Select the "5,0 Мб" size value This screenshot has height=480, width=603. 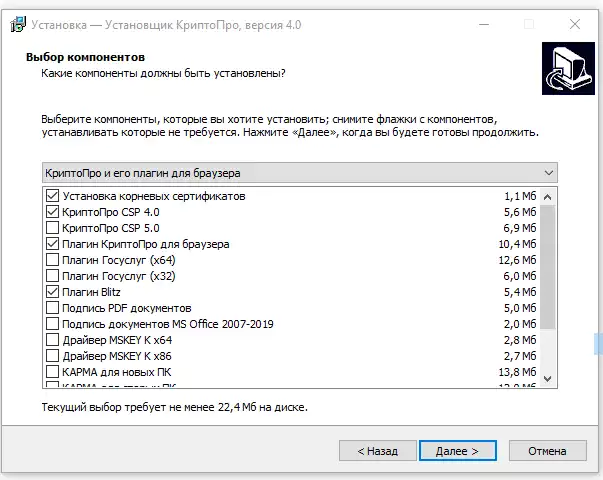[520, 308]
